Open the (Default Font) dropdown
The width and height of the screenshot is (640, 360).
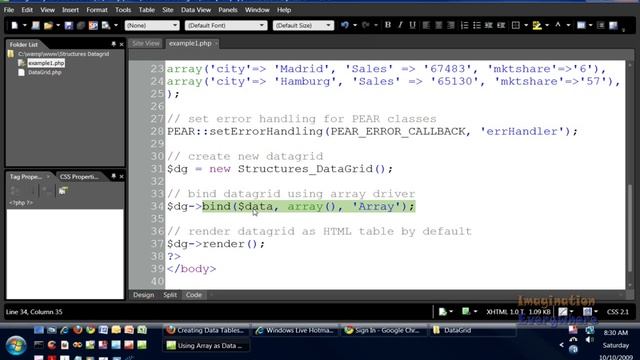pos(226,25)
